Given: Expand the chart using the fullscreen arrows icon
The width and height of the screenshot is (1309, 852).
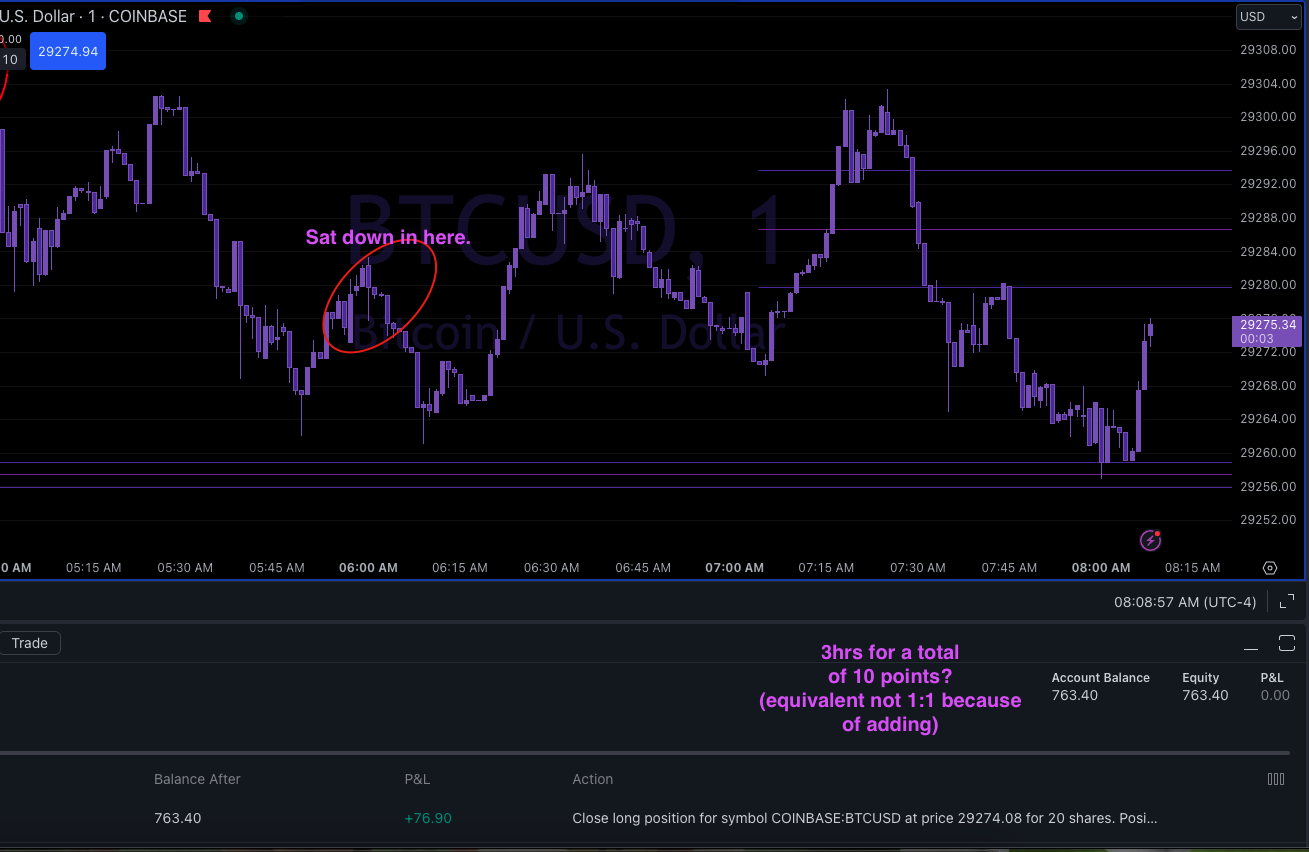Looking at the screenshot, I should (1287, 601).
